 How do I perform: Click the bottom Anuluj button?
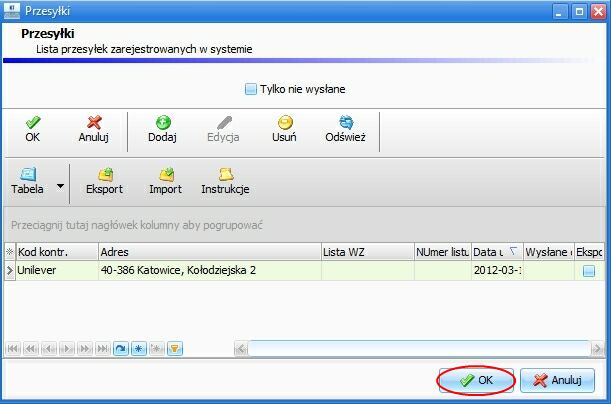pos(557,380)
